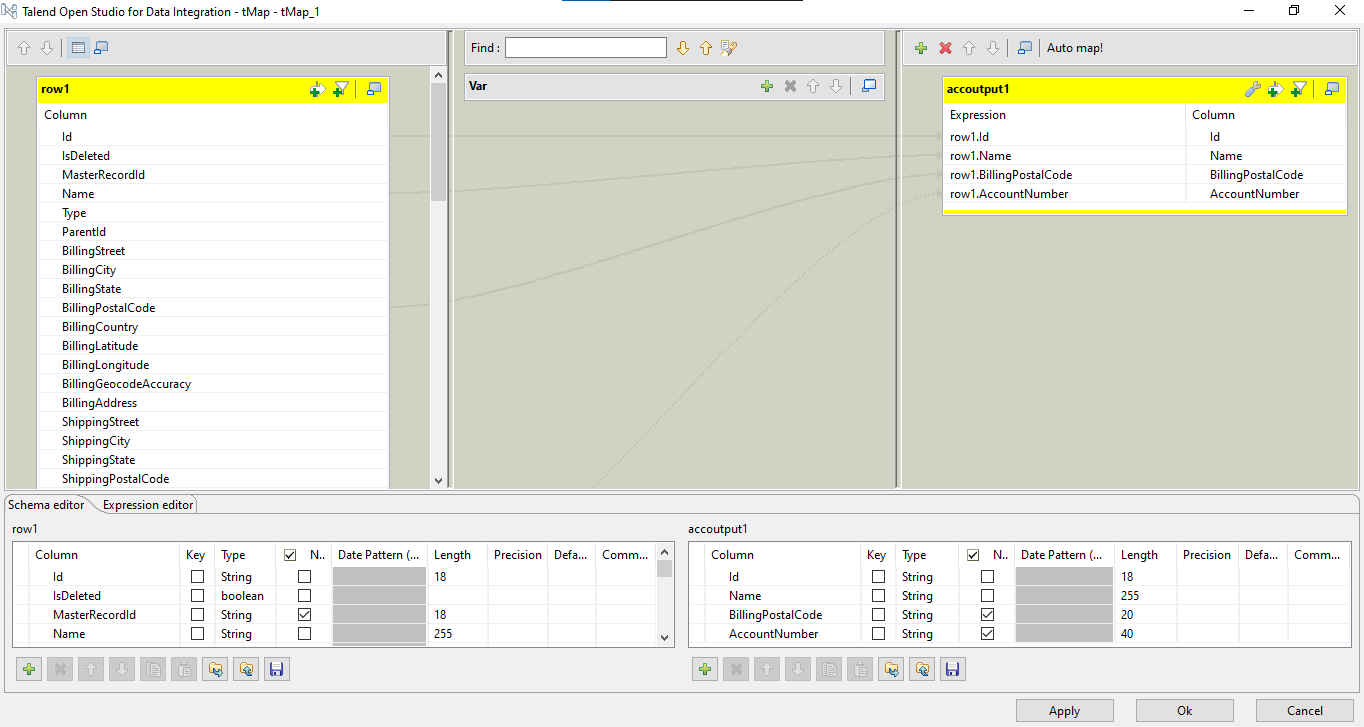Screen dimensions: 1364x727
Task: Add a new variable in Var table
Action: click(x=767, y=86)
